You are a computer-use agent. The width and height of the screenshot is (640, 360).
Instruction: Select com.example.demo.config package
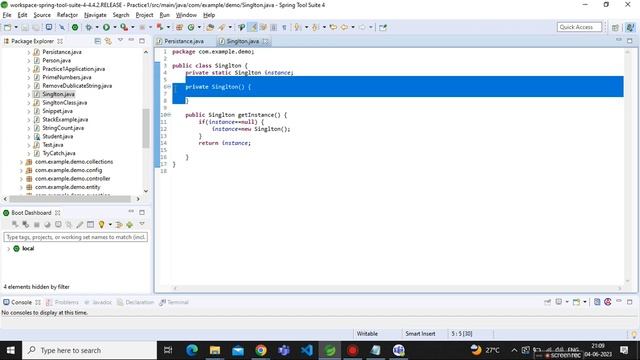[x=68, y=170]
